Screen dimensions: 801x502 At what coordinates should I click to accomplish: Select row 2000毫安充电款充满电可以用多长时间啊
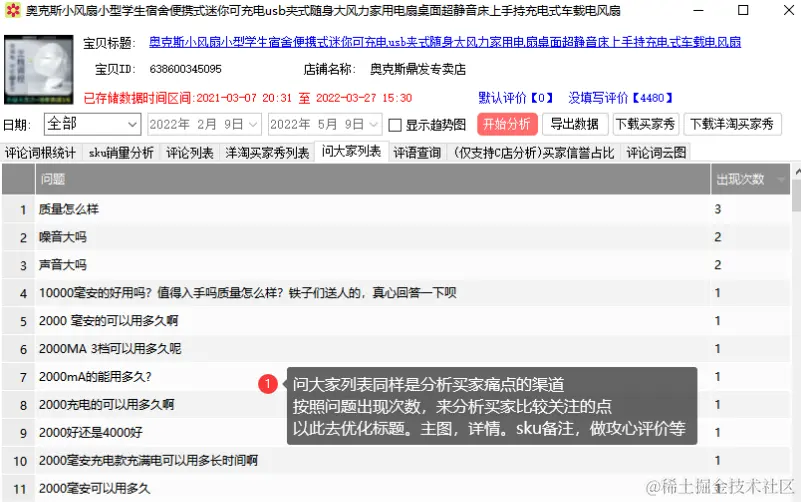(x=396, y=461)
